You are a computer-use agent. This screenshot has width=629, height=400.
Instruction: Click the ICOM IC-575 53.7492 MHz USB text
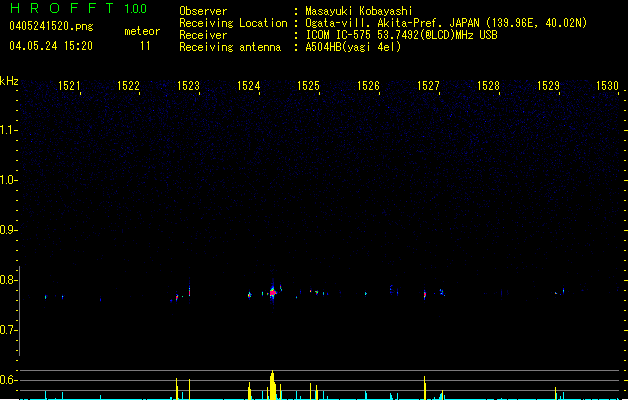coord(401,35)
